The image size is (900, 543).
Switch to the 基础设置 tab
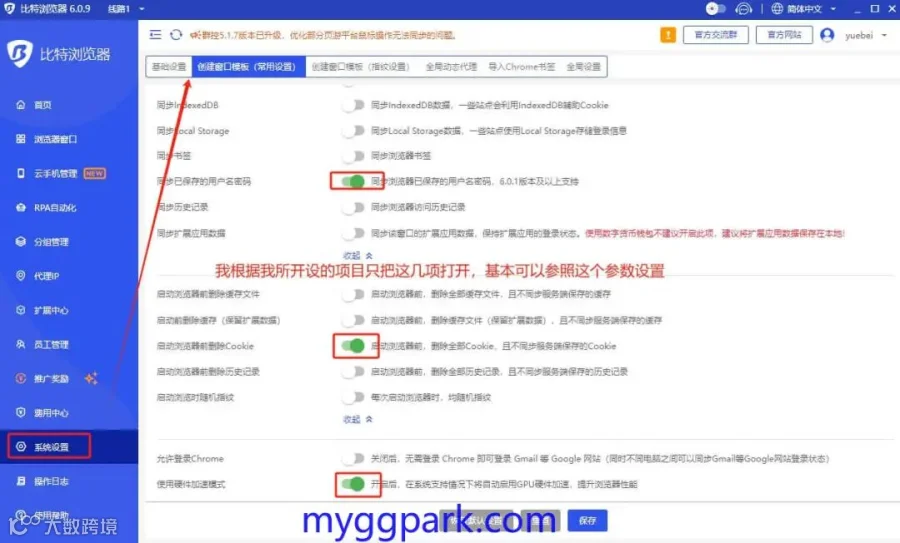(x=169, y=67)
